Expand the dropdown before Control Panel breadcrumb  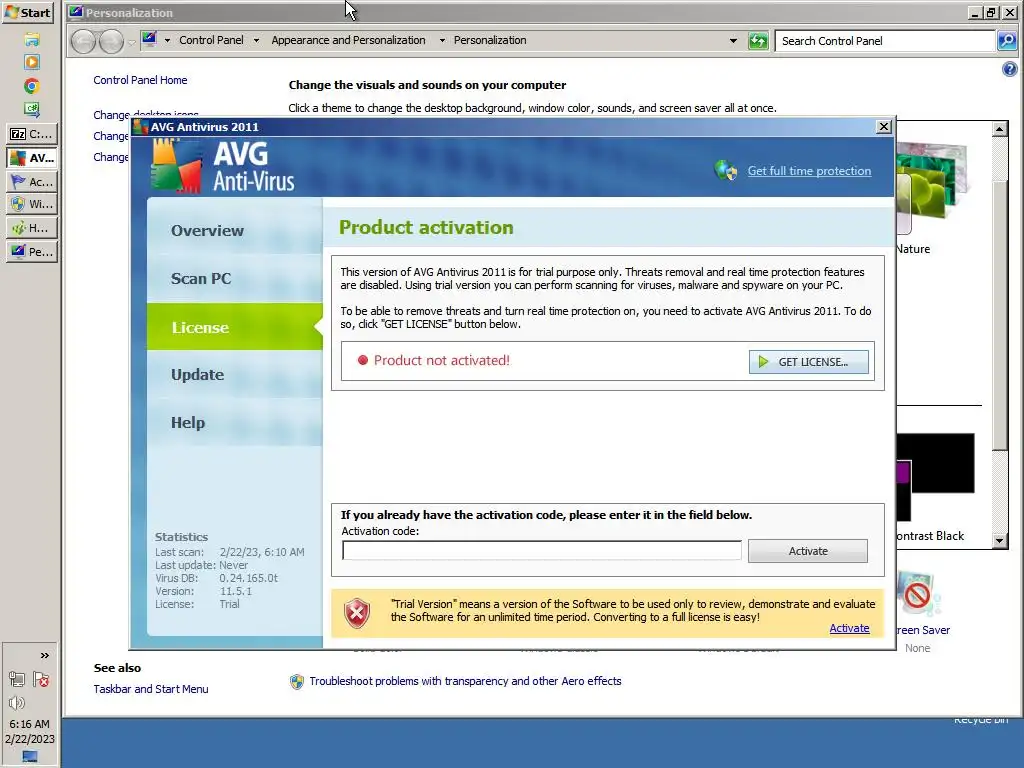pos(167,40)
